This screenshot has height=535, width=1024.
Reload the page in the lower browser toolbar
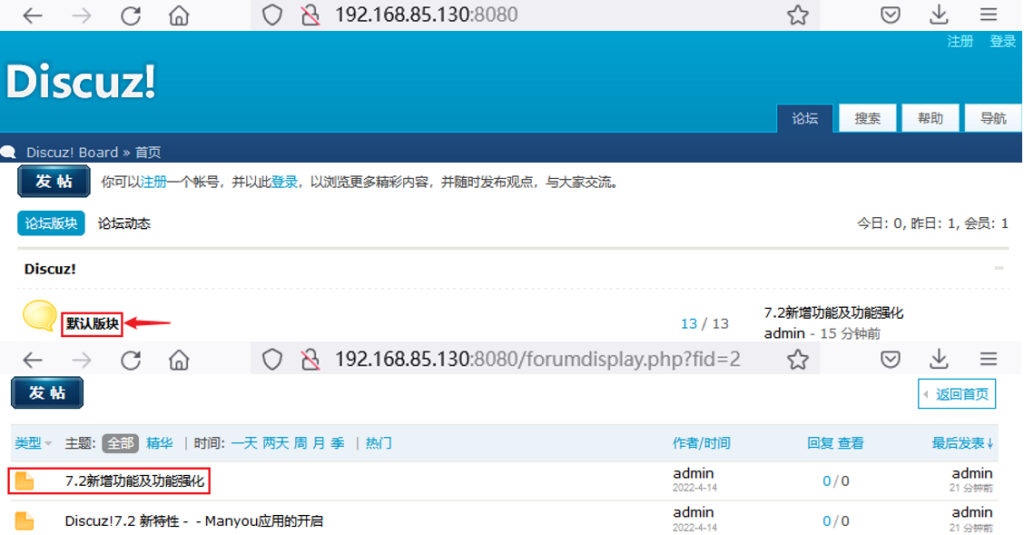click(131, 360)
